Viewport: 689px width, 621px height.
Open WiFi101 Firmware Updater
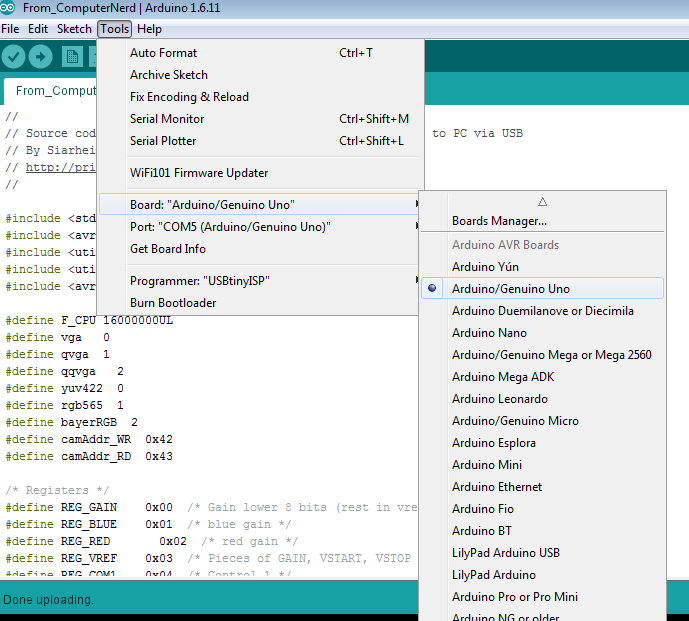[x=260, y=173]
